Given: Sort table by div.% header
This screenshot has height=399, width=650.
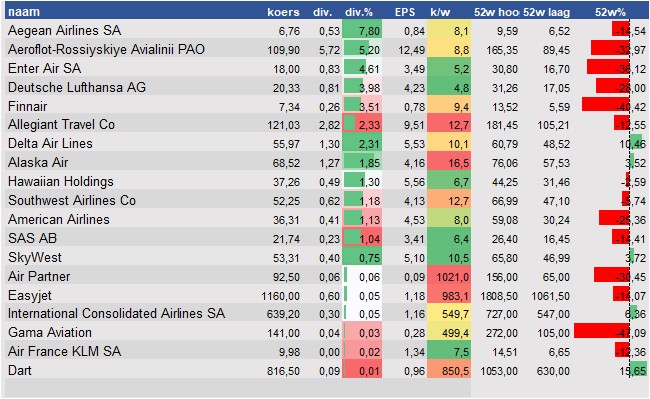Looking at the screenshot, I should pyautogui.click(x=359, y=12).
